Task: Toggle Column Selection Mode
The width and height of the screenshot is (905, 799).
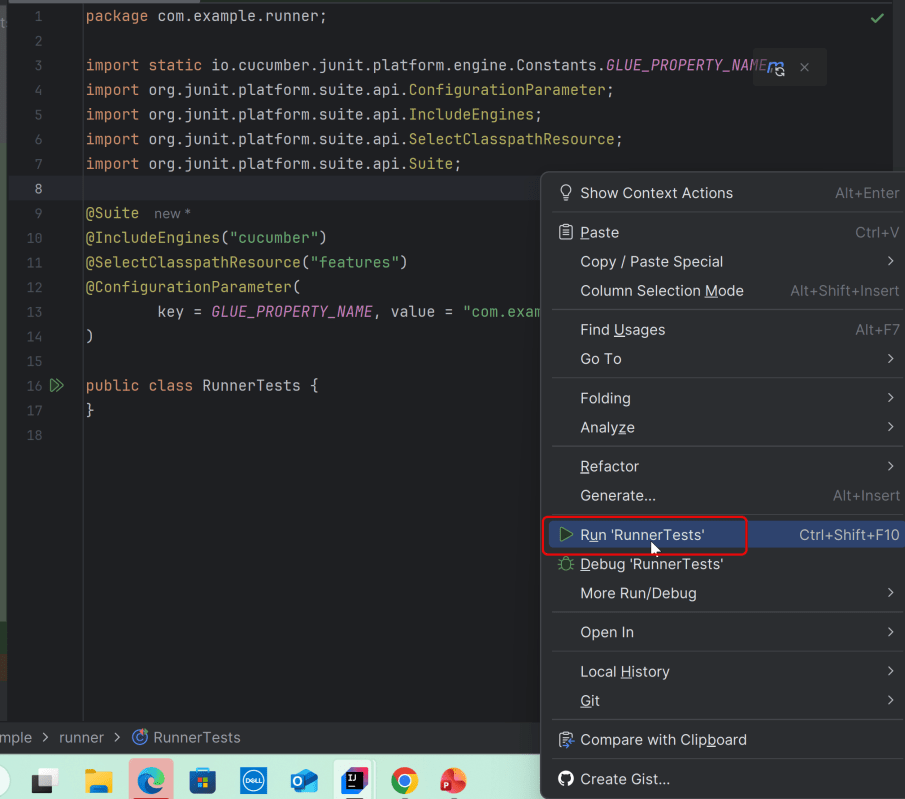Action: point(661,291)
